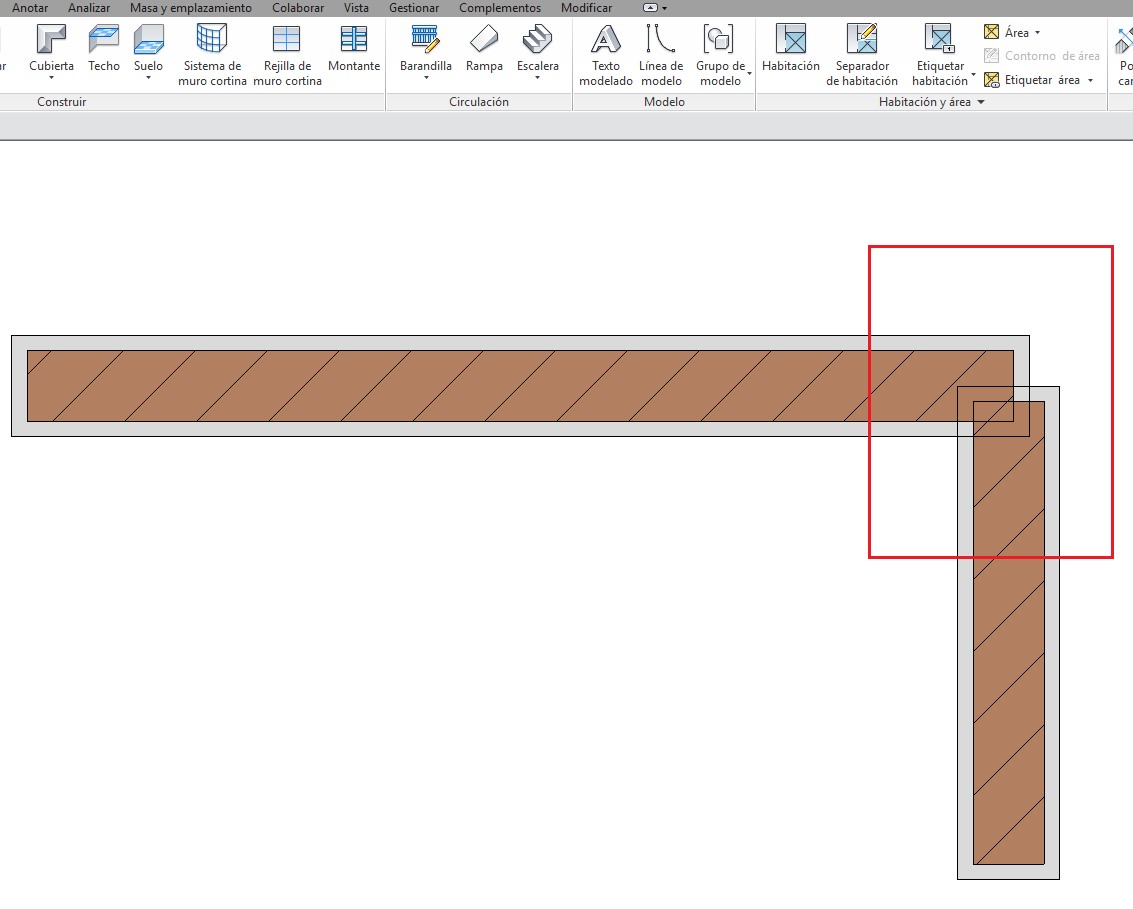This screenshot has width=1133, height=909.
Task: Click the Escalera stair tool
Action: (537, 50)
